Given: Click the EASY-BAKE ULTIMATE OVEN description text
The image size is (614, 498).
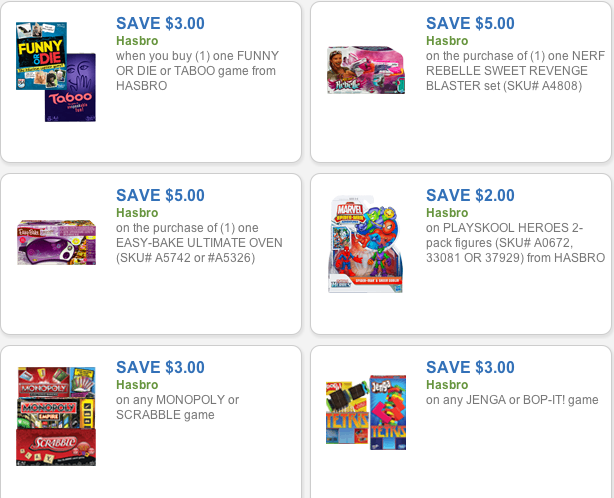Looking at the screenshot, I should click(199, 243).
